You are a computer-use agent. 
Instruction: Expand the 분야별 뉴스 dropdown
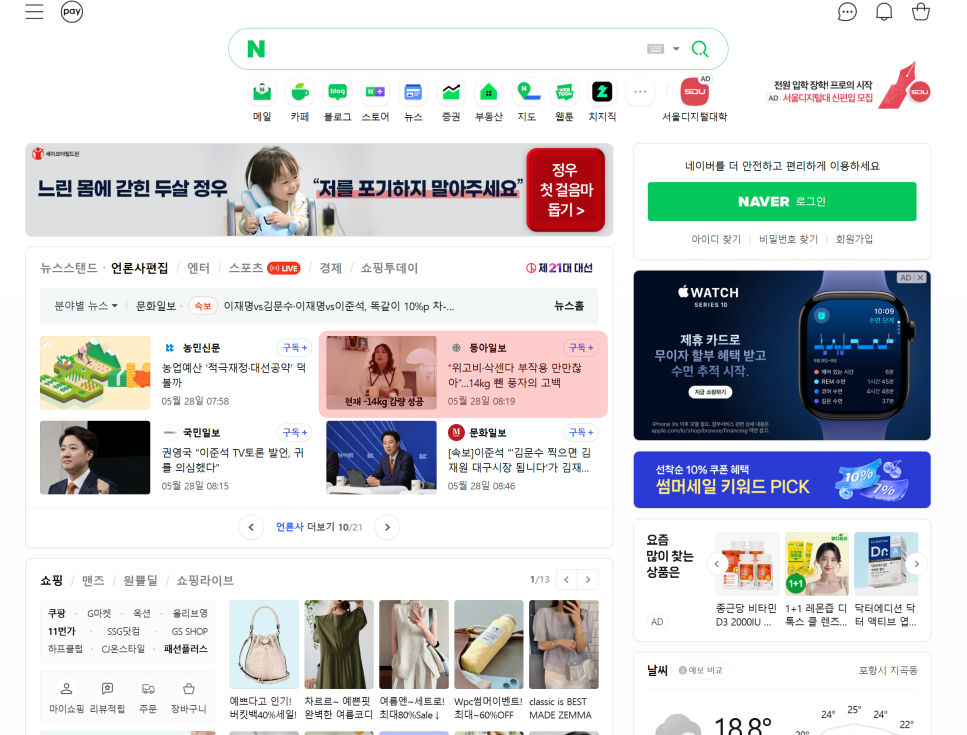pyautogui.click(x=86, y=306)
